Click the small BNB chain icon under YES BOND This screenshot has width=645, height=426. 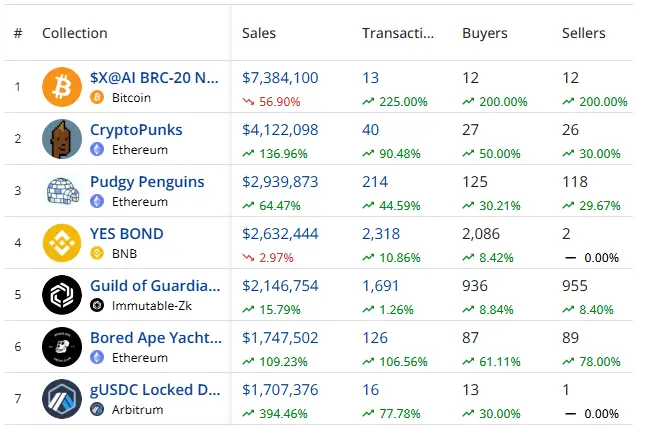(97, 254)
